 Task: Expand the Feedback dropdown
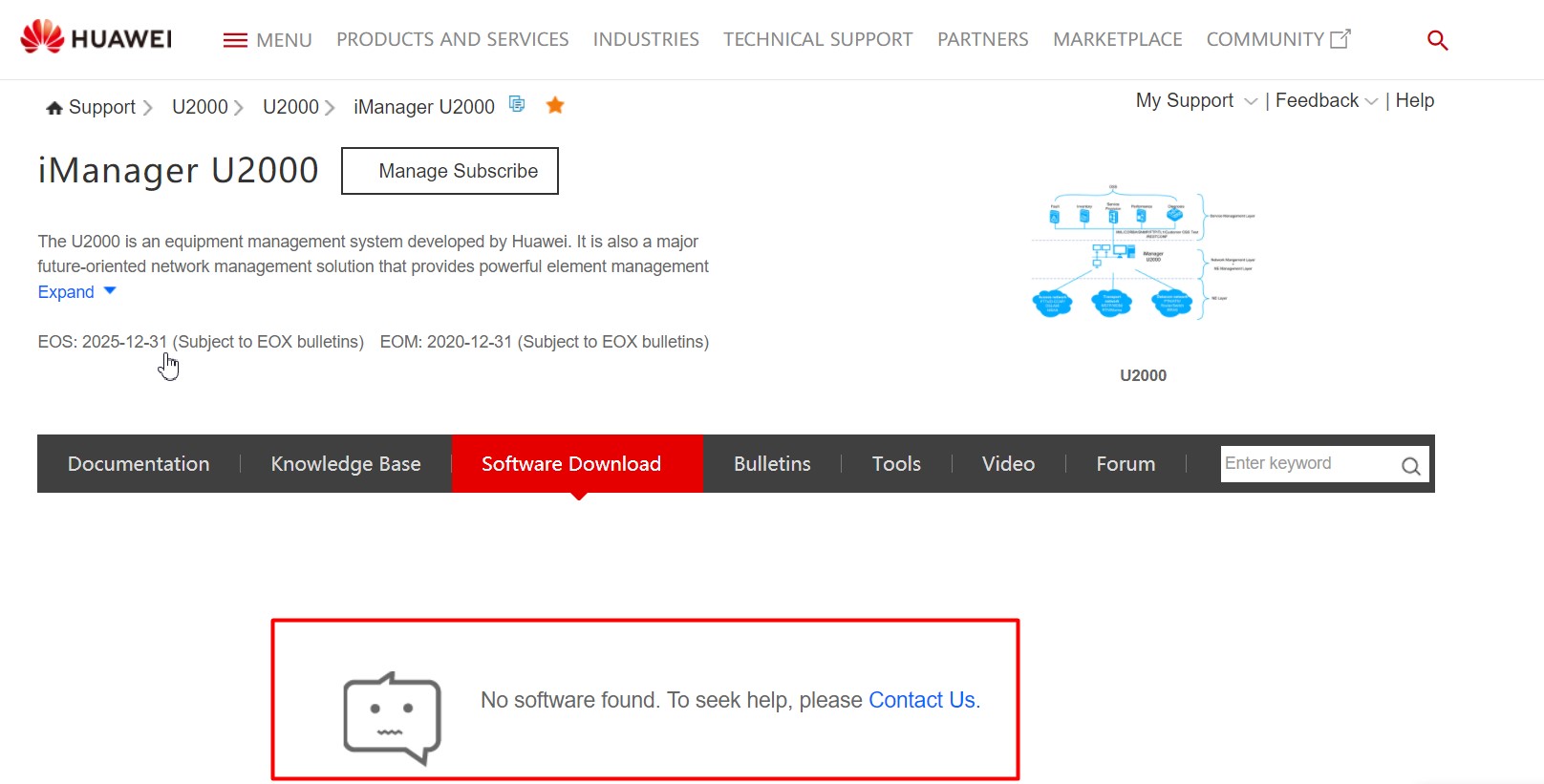pyautogui.click(x=1326, y=100)
